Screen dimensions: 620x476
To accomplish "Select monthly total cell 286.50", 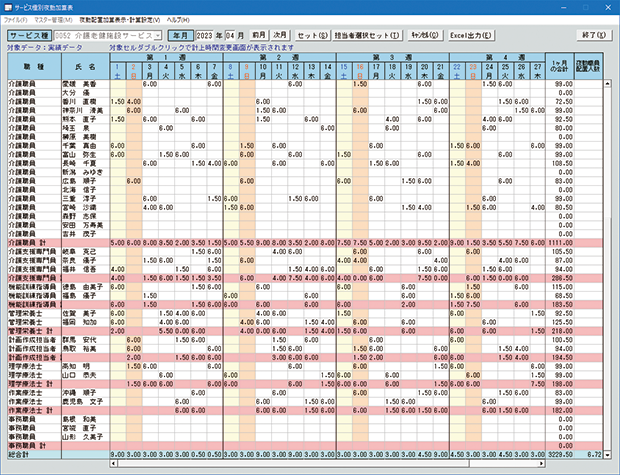I will [x=560, y=278].
